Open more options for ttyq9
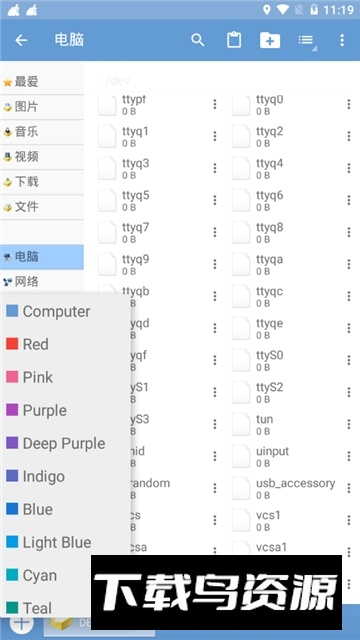This screenshot has width=360, height=640. 215,264
